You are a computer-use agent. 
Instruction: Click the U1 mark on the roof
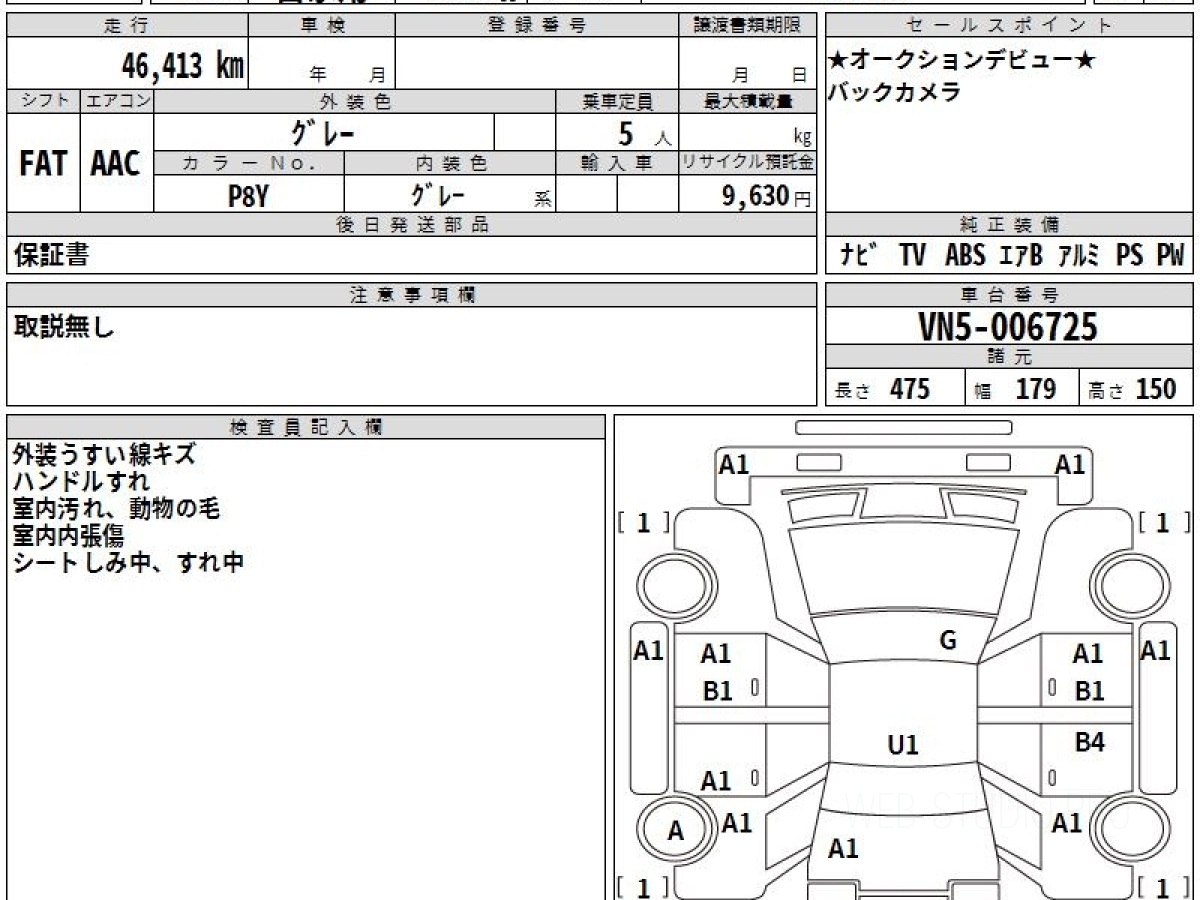(903, 745)
